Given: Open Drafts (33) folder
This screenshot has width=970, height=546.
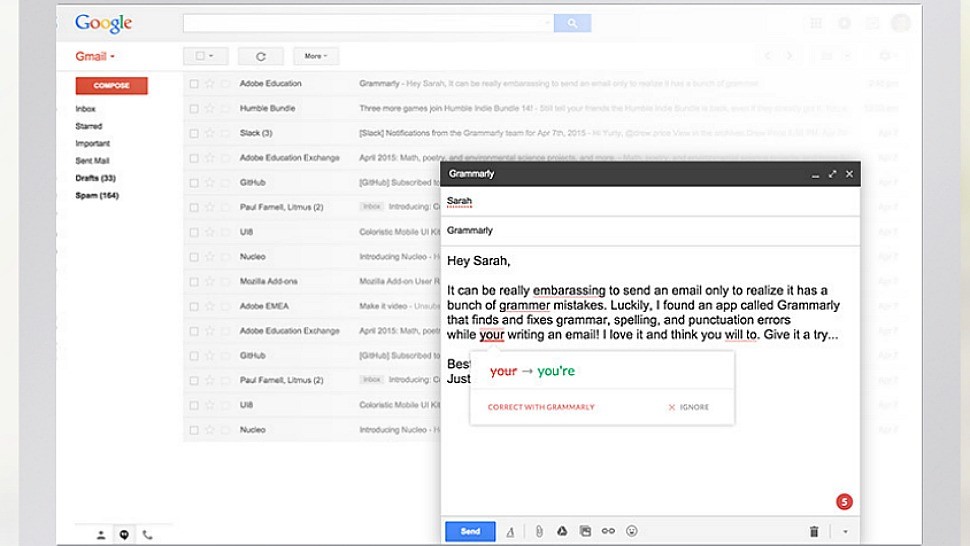Looking at the screenshot, I should coord(95,178).
